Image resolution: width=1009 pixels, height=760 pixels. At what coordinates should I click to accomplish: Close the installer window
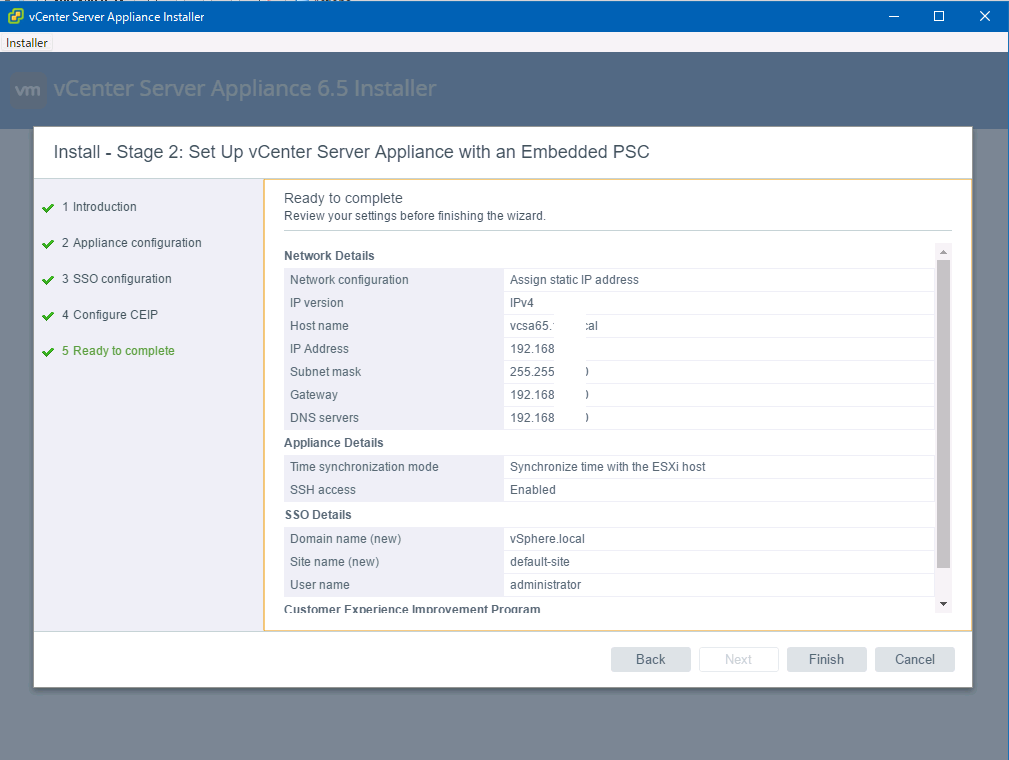tap(985, 16)
